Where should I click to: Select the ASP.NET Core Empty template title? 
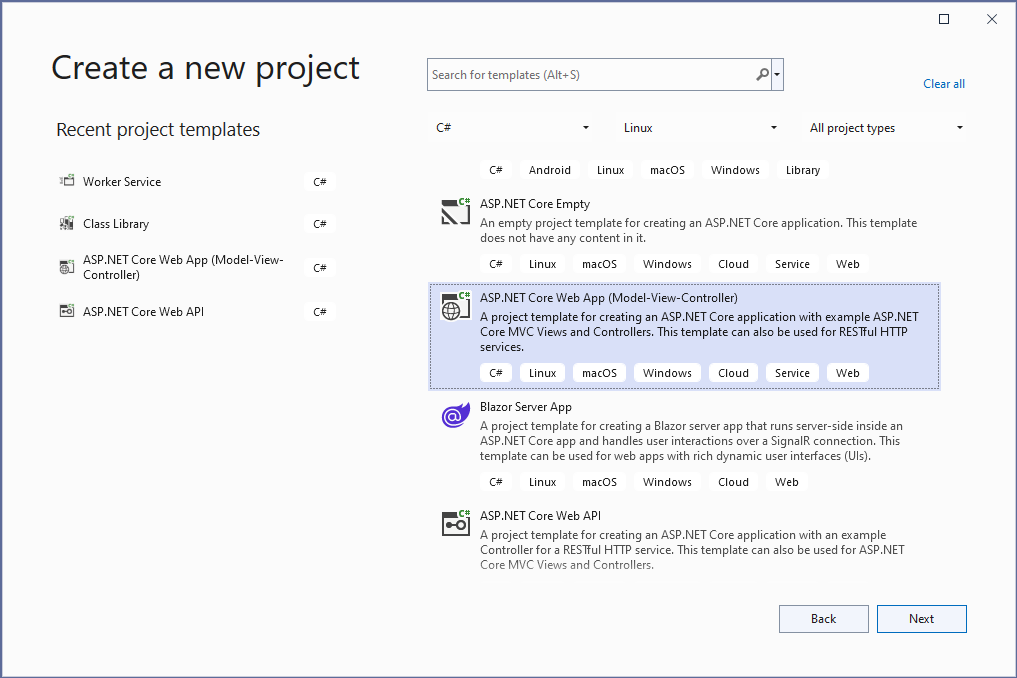[535, 204]
